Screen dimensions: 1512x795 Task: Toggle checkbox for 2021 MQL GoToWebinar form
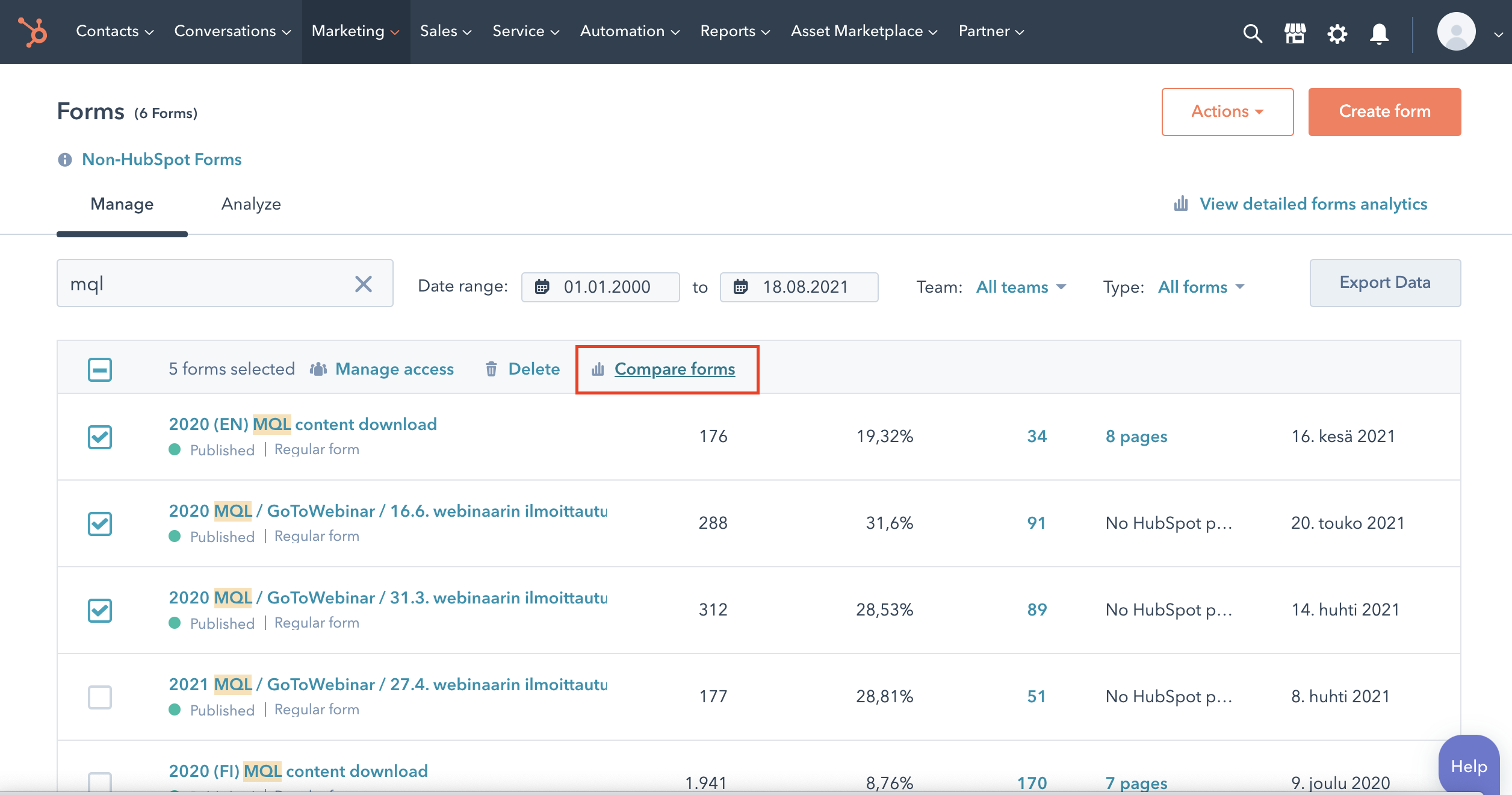pyautogui.click(x=100, y=697)
